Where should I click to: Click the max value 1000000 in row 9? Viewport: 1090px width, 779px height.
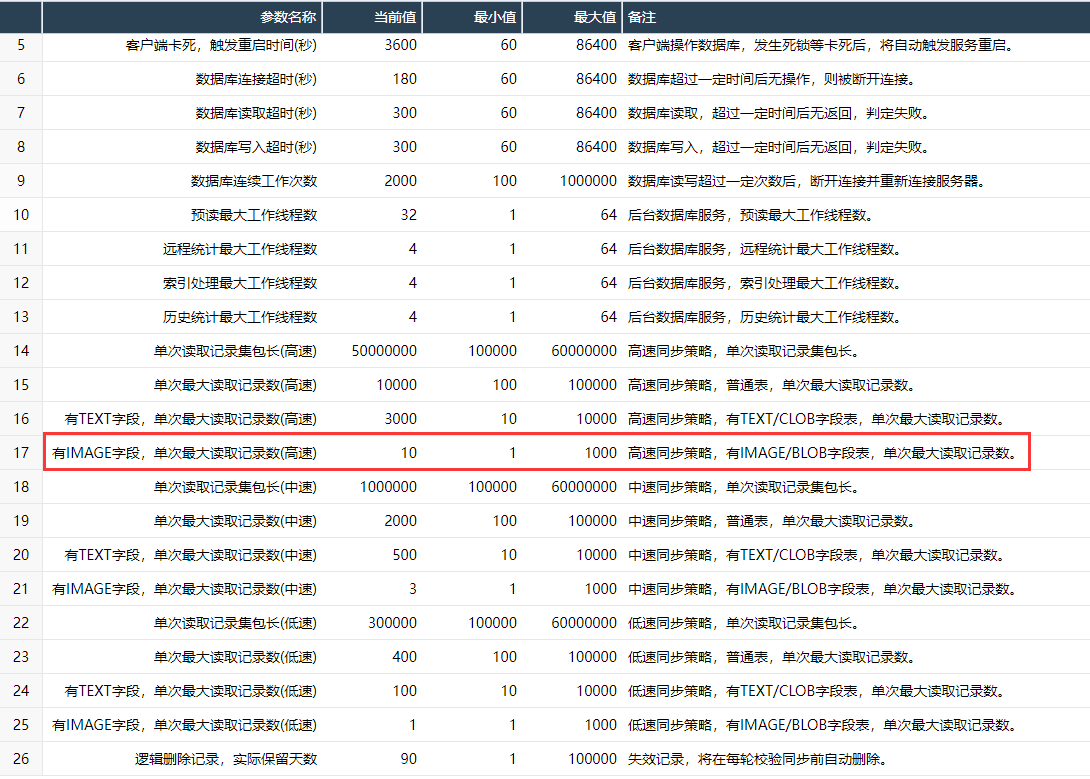(589, 181)
